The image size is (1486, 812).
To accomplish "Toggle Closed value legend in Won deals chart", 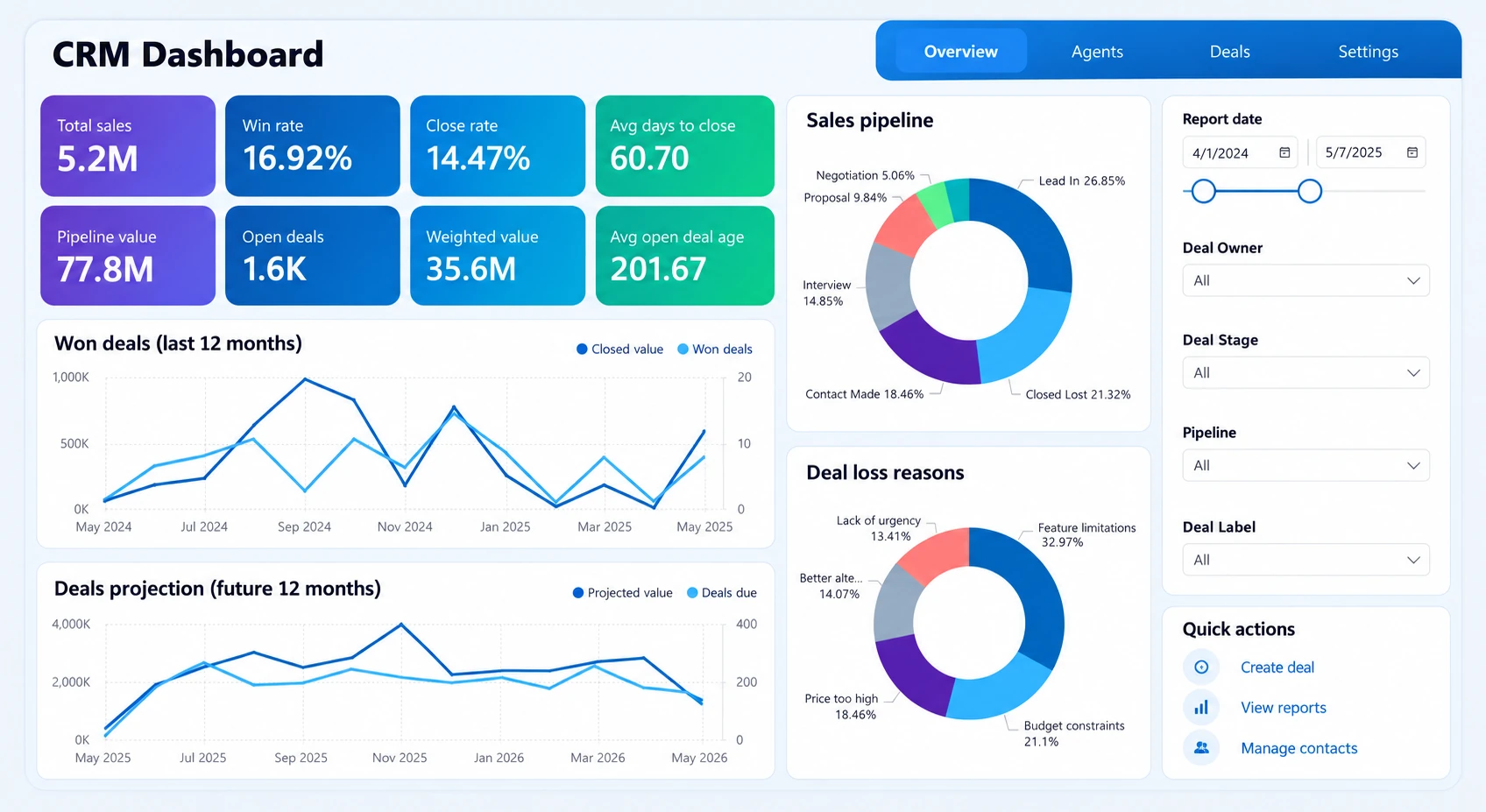I will [619, 350].
